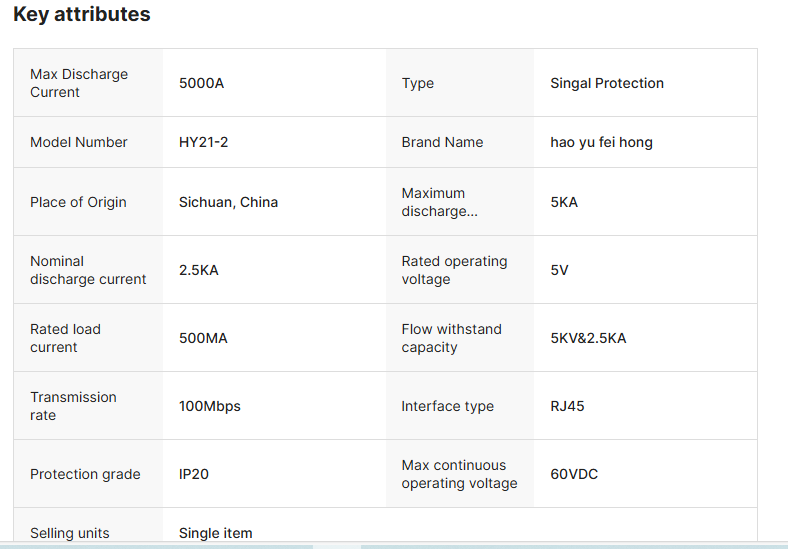Click the hao yu fei hong brand value
This screenshot has height=549, width=788.
[601, 142]
